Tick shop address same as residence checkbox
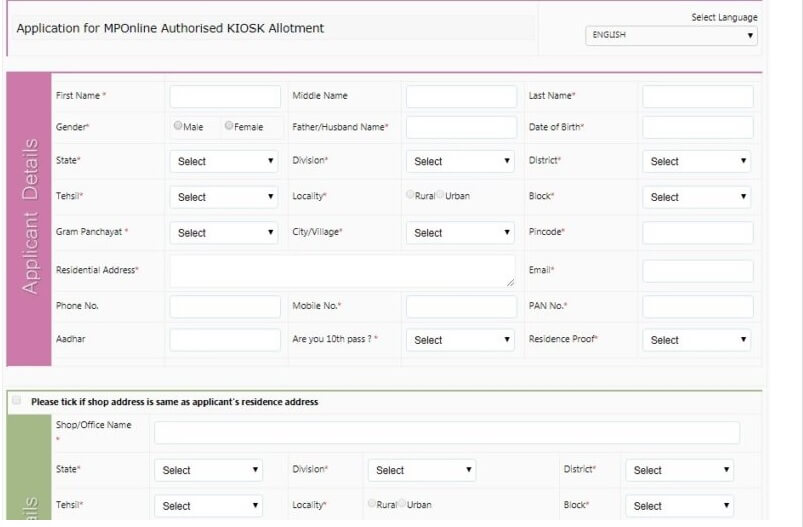Viewport: 803px width, 527px height. 16,400
